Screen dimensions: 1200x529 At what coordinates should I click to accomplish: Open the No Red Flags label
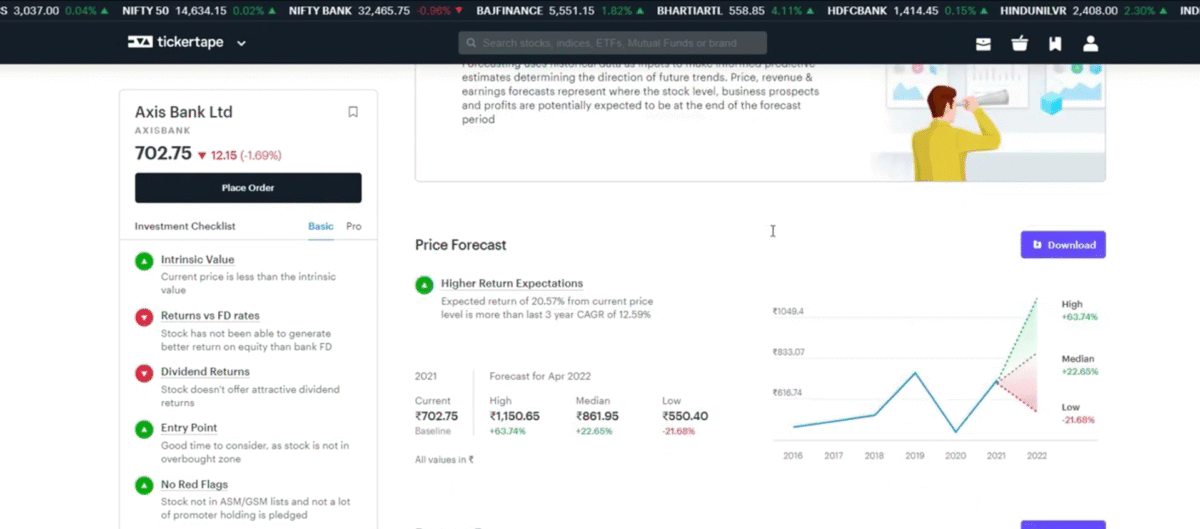click(194, 485)
